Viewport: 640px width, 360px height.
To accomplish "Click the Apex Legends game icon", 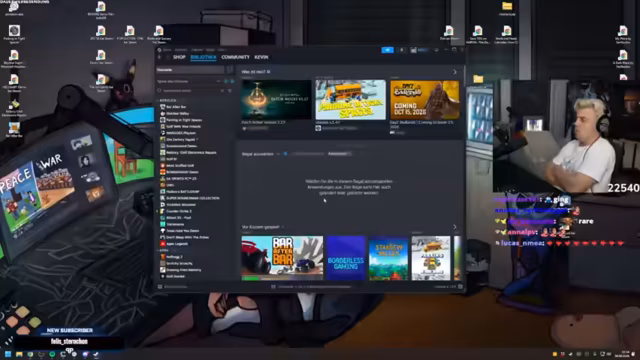I will [162, 244].
